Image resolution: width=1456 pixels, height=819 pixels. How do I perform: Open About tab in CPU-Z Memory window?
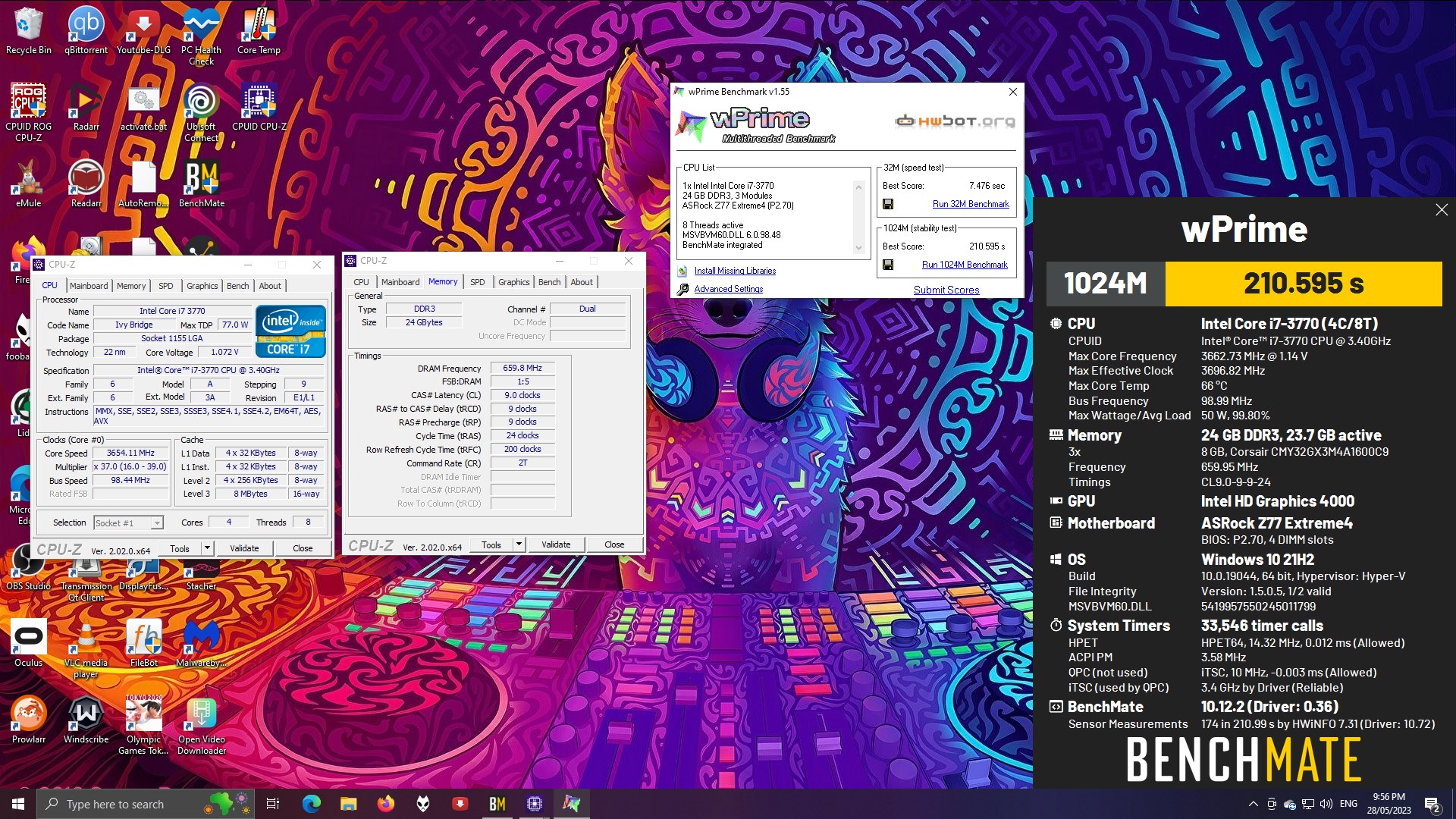[582, 282]
